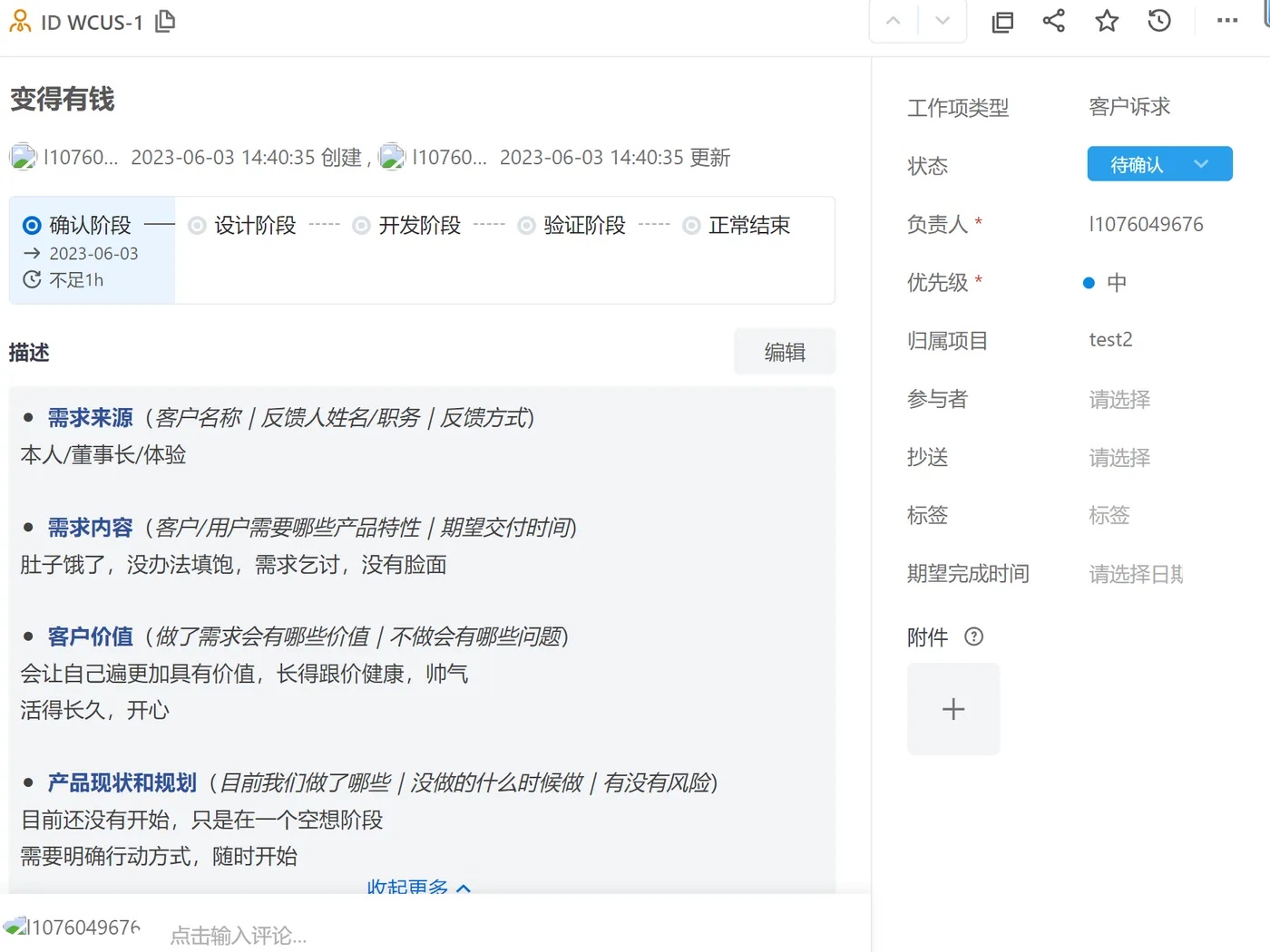Open the more options ellipsis menu
Image resolution: width=1270 pixels, height=952 pixels.
(1227, 21)
